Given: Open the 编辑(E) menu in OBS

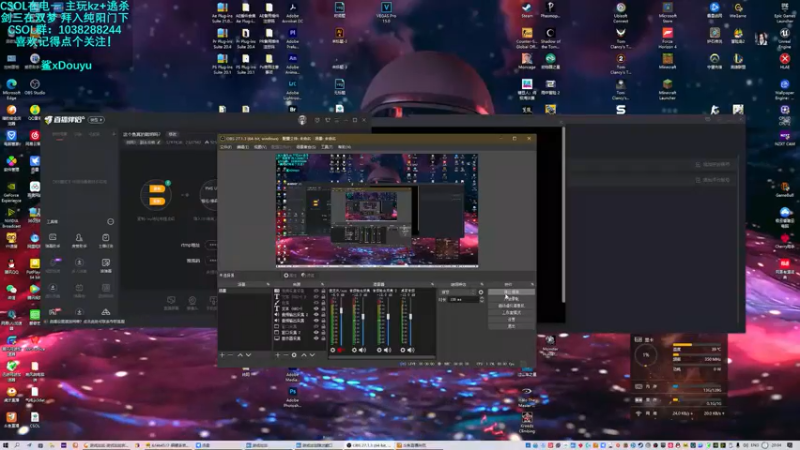Looking at the screenshot, I should [x=242, y=147].
